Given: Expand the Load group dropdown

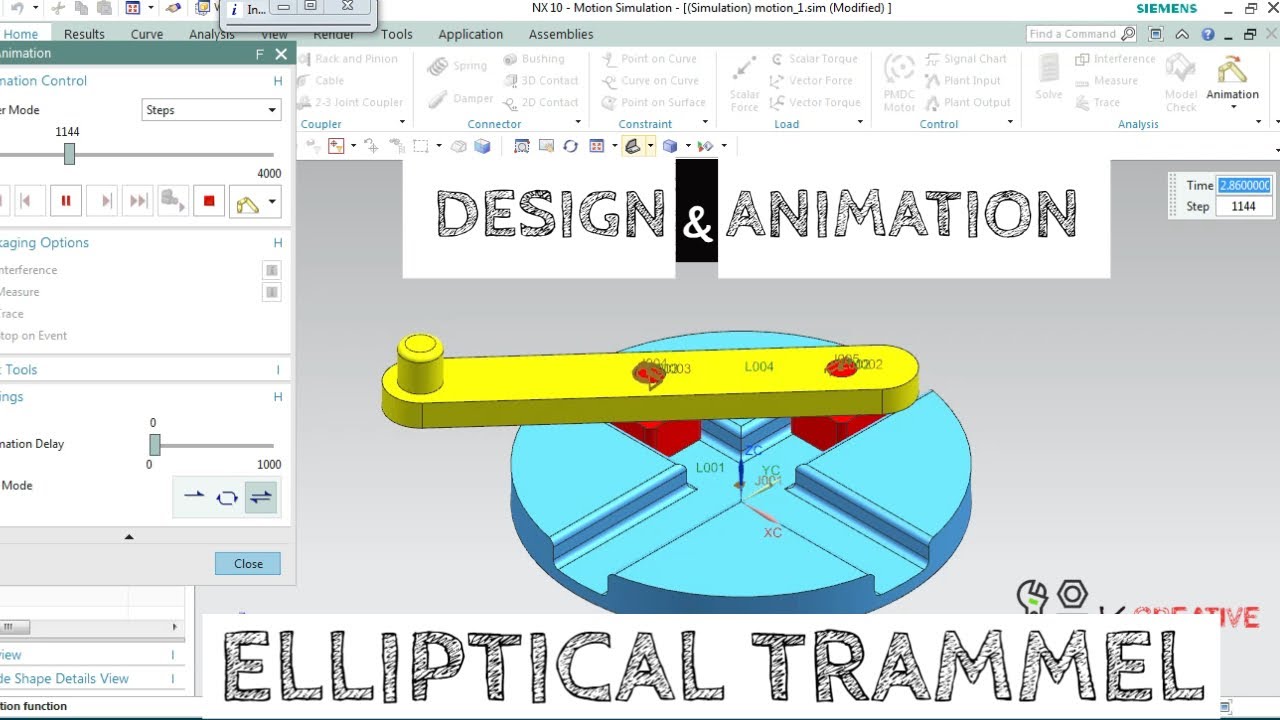Looking at the screenshot, I should tap(860, 123).
